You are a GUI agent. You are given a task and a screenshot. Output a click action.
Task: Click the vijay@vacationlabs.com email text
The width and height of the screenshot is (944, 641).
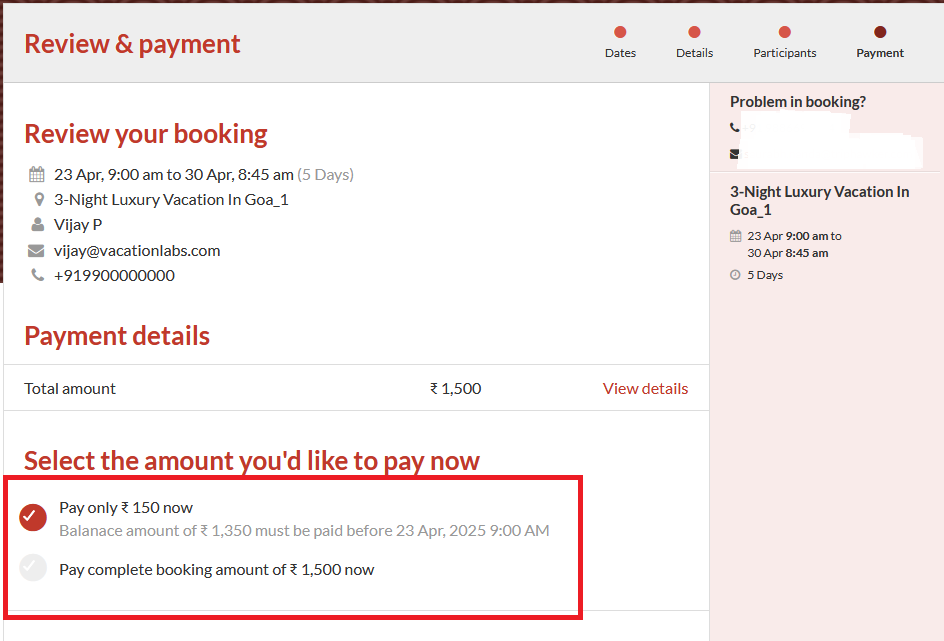[137, 251]
